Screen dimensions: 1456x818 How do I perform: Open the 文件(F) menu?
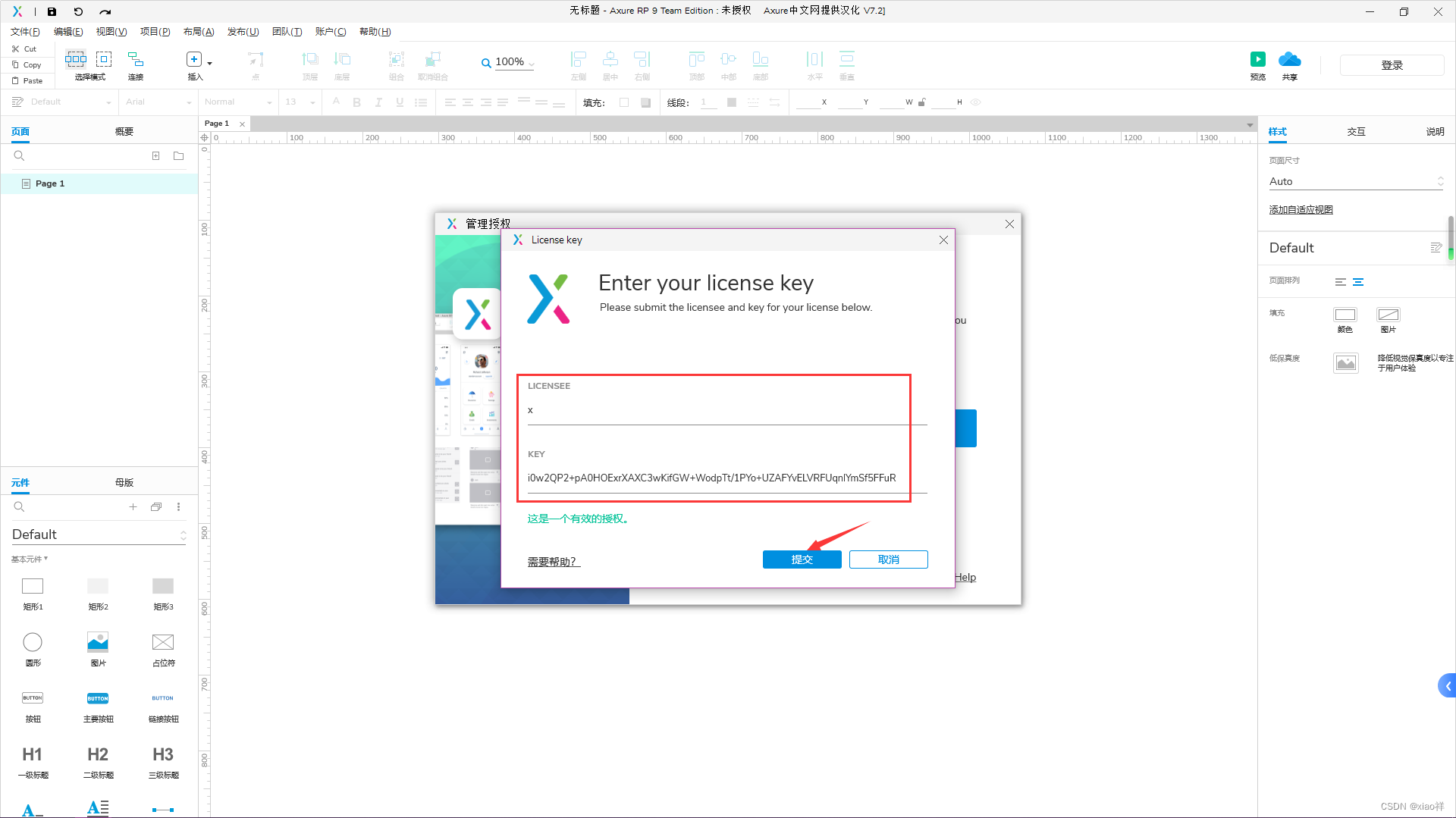tap(25, 32)
